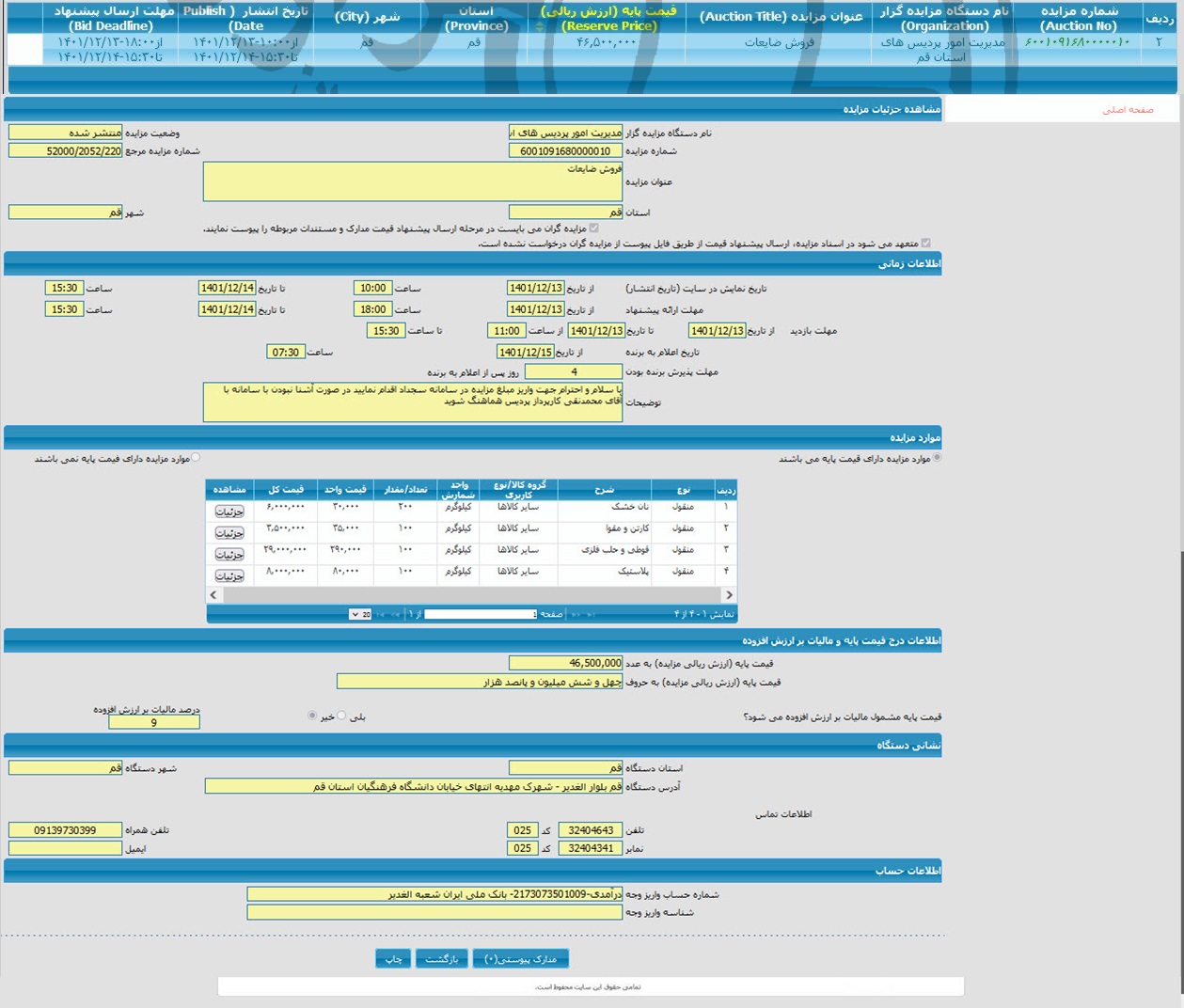This screenshot has width=1184, height=1008.
Task: Sort by the Auction Title column header
Action: tap(781, 17)
